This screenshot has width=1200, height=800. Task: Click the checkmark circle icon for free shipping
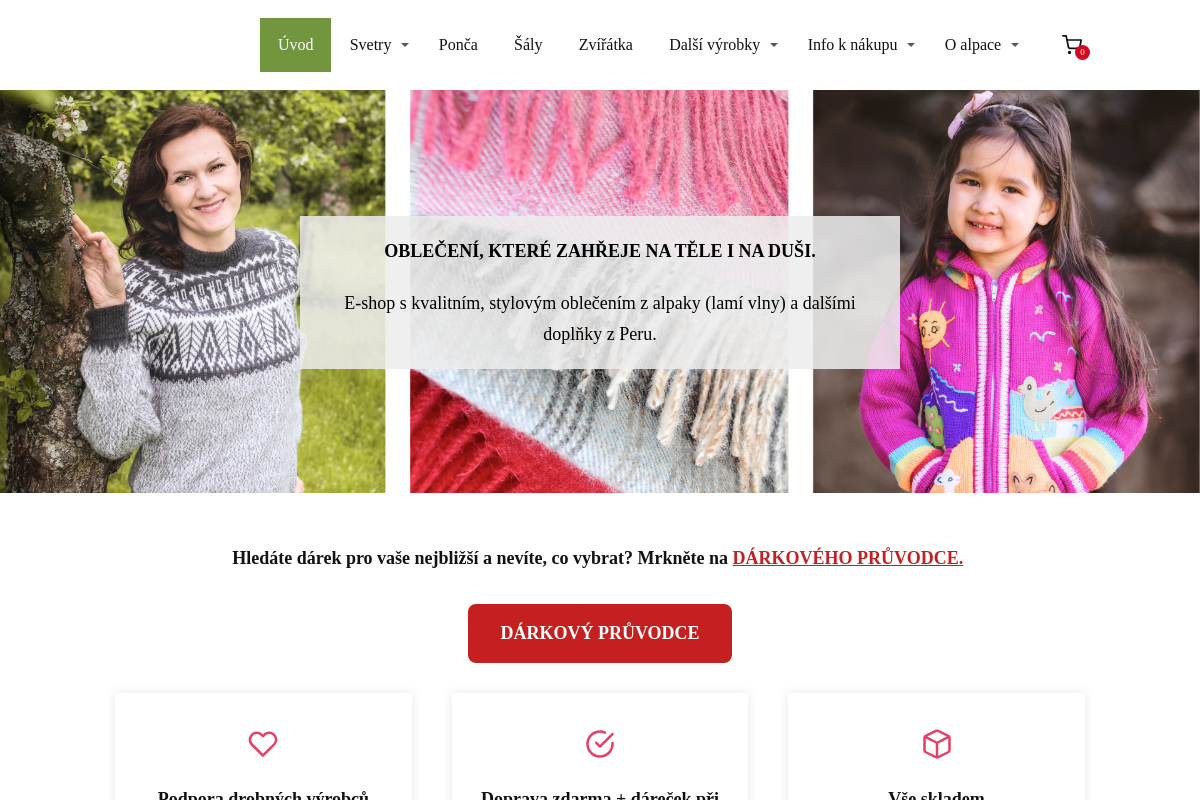[600, 744]
